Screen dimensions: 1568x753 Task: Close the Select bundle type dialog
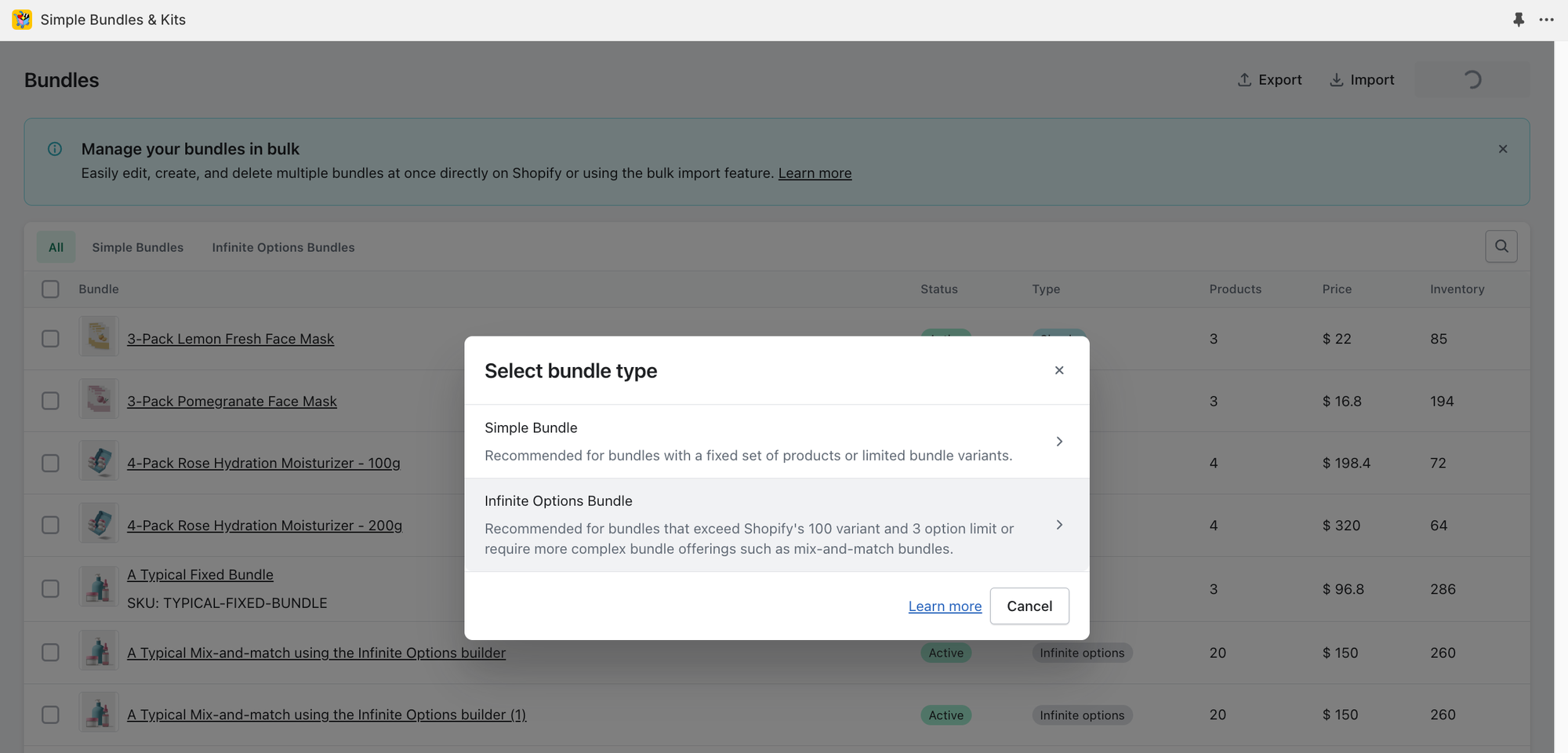click(x=1059, y=370)
